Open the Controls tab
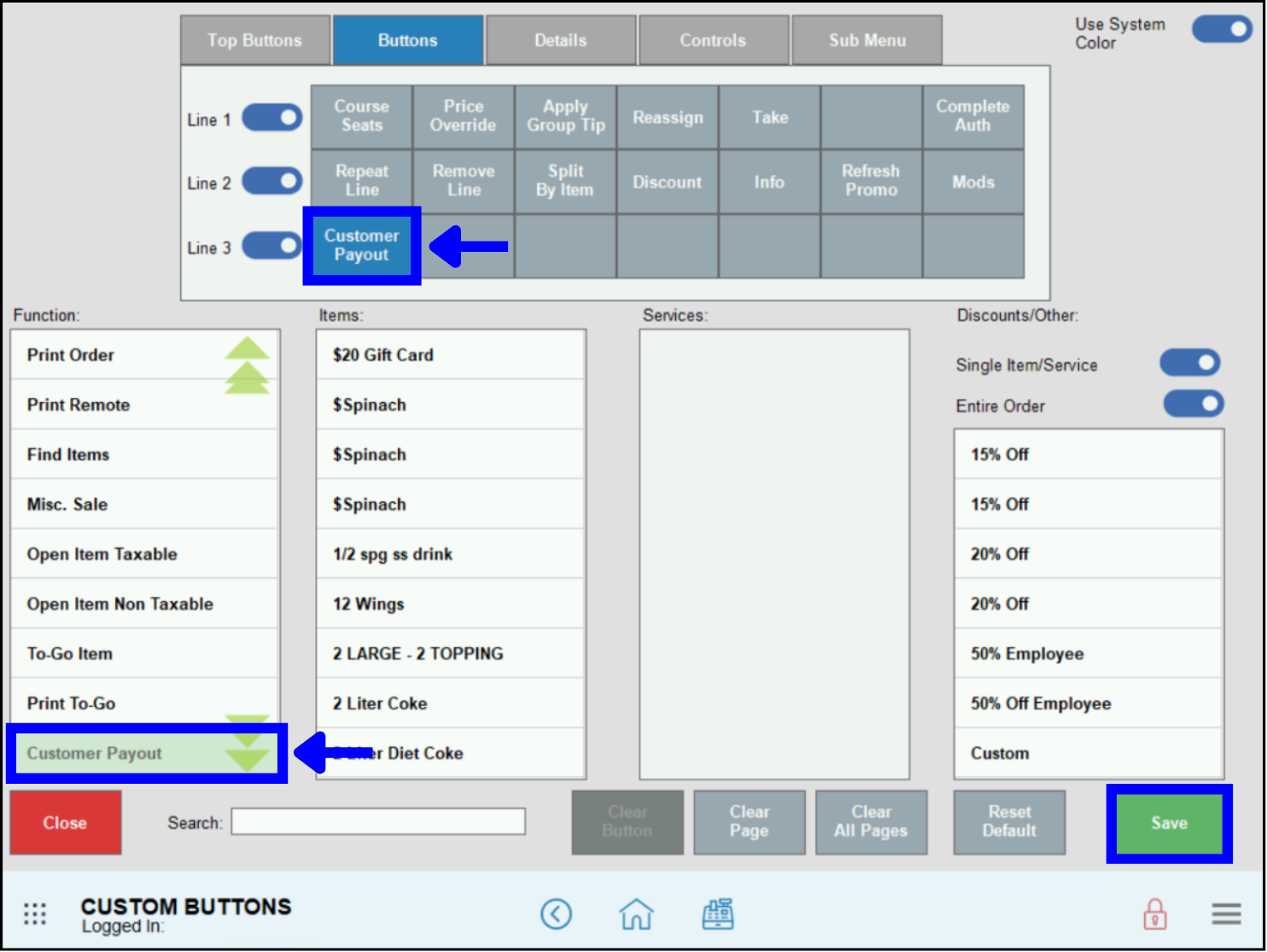Screen dimensions: 1267x952 [x=714, y=39]
